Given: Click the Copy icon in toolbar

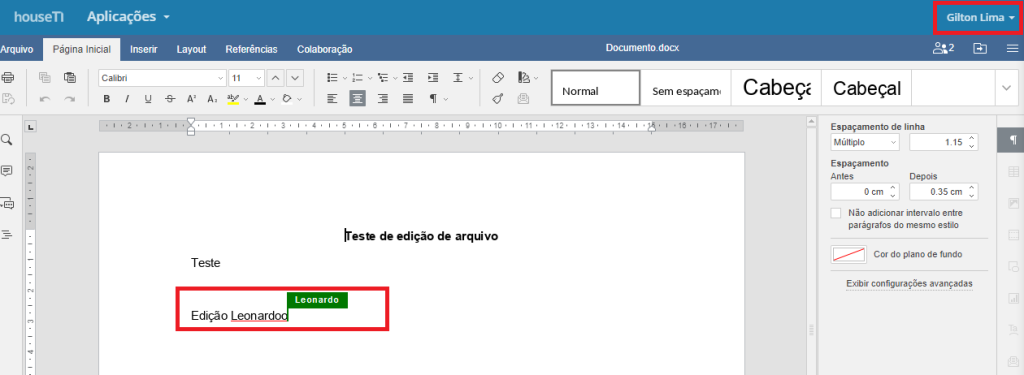Looking at the screenshot, I should pyautogui.click(x=44, y=78).
